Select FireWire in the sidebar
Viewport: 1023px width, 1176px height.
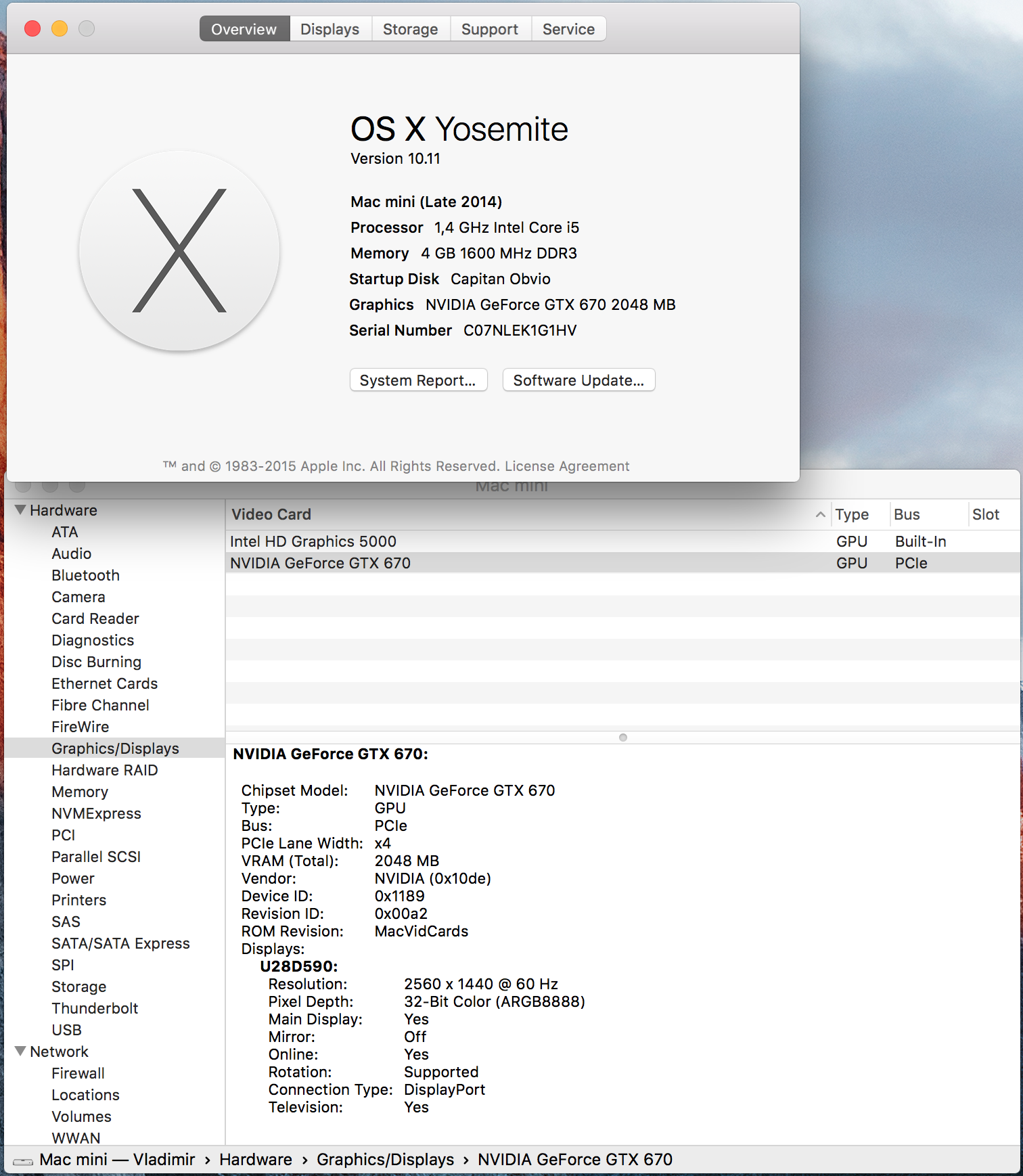point(81,727)
